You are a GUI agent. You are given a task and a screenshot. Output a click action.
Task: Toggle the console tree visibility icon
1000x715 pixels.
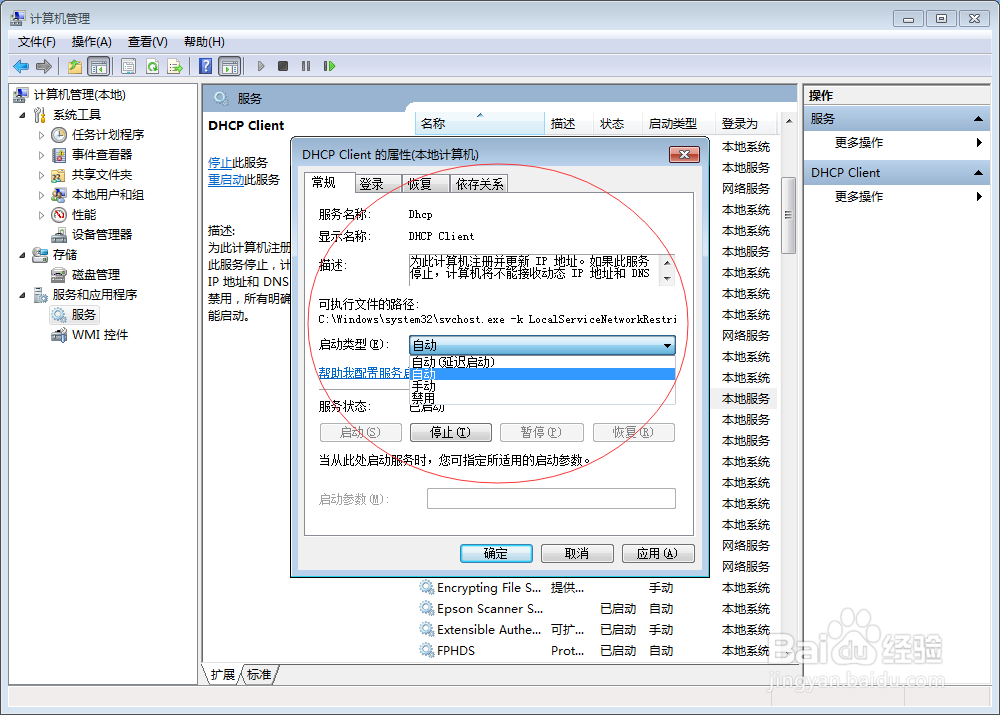pyautogui.click(x=97, y=65)
